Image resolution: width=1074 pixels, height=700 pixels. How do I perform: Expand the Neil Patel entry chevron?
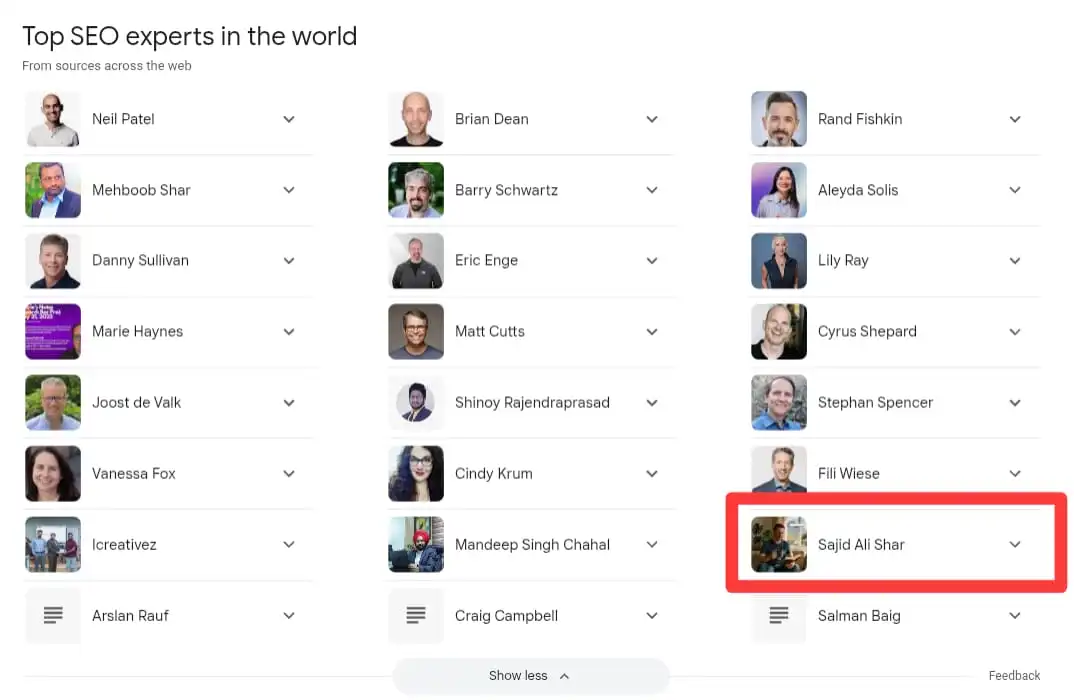coord(289,119)
